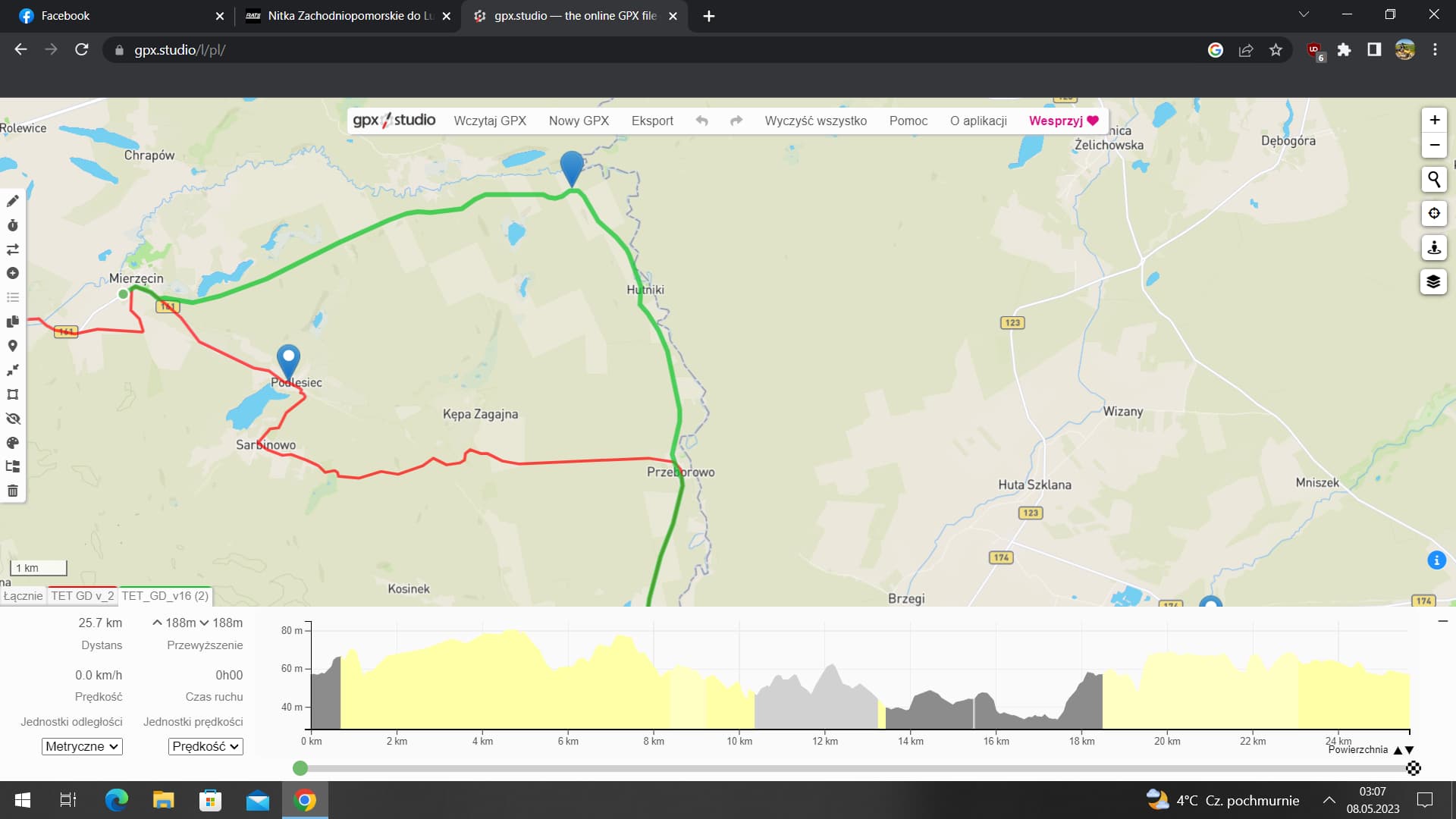This screenshot has width=1456, height=819.
Task: Click Wczytaj GPX button
Action: pyautogui.click(x=490, y=121)
